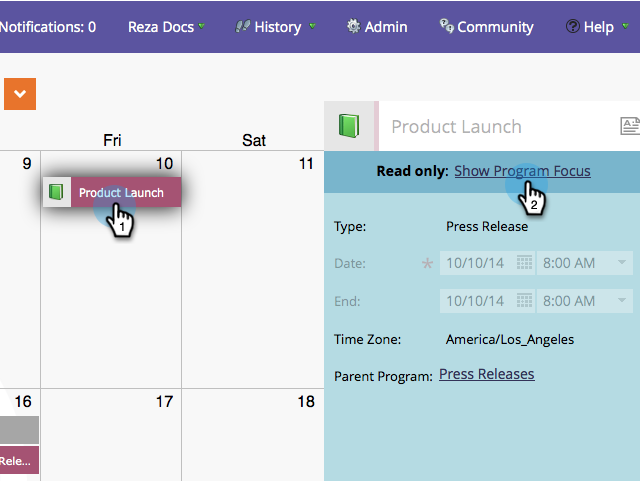
Task: Click the green book icon on calendar entry
Action: point(56,192)
